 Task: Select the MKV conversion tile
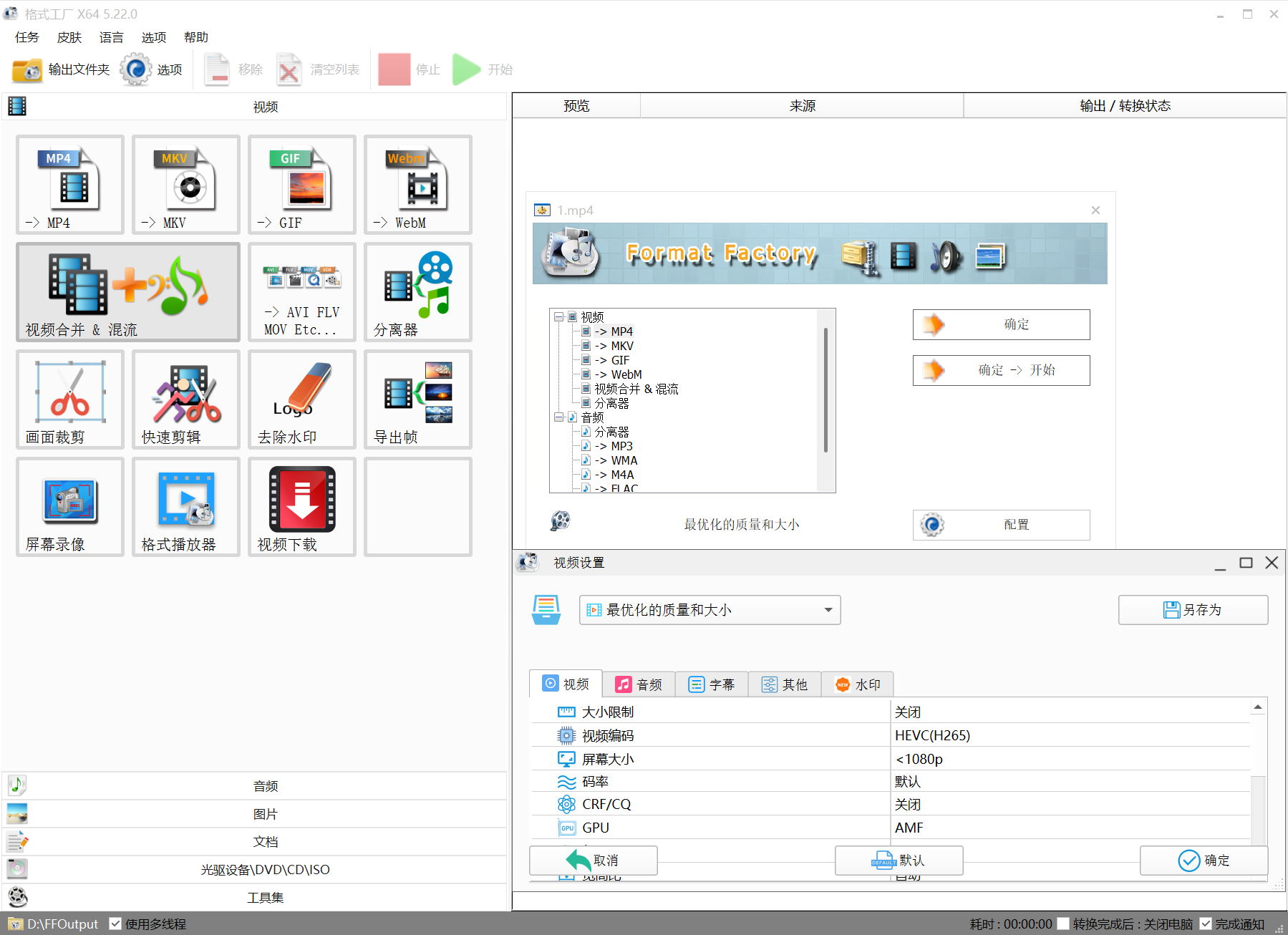click(x=186, y=185)
